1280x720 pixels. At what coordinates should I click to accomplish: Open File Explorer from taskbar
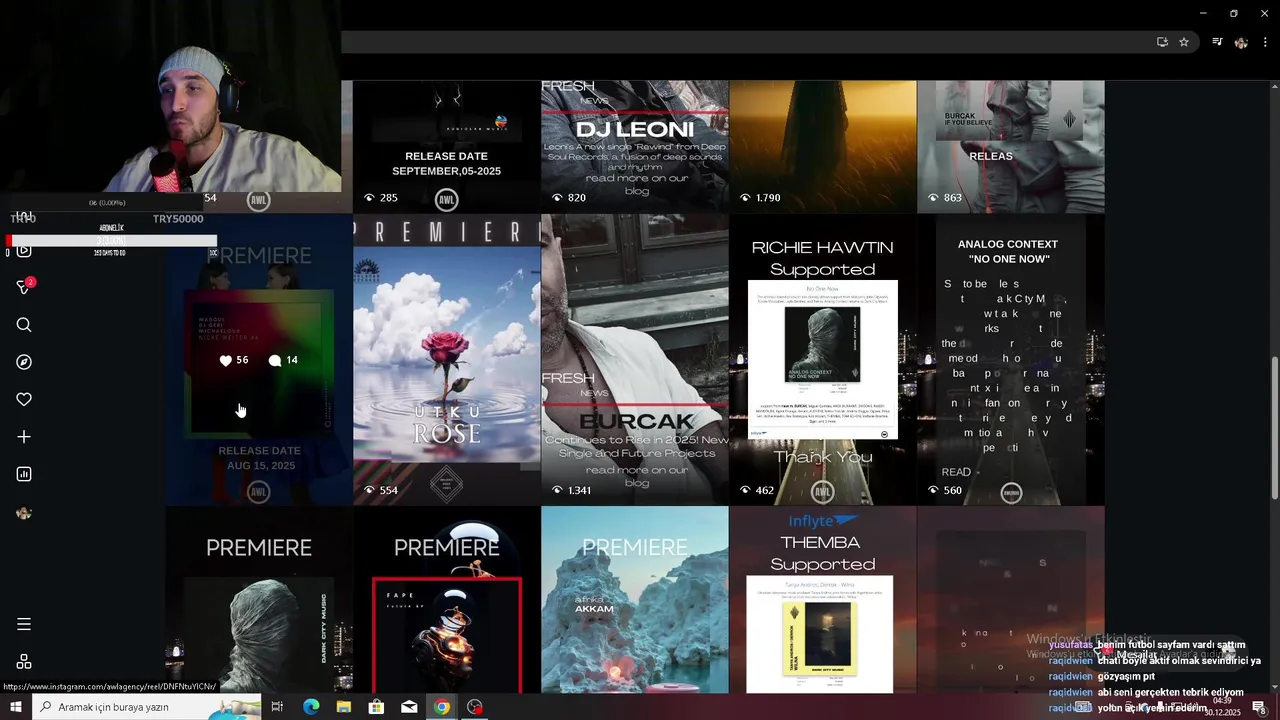344,707
